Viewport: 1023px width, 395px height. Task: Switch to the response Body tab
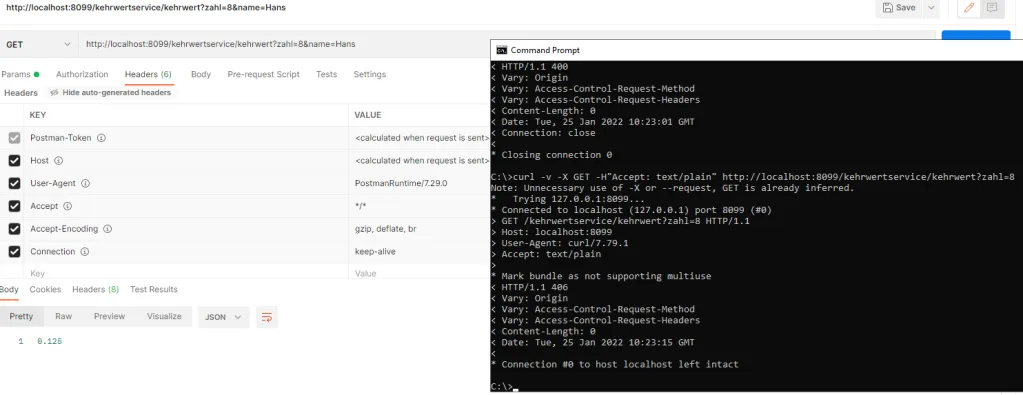8,289
